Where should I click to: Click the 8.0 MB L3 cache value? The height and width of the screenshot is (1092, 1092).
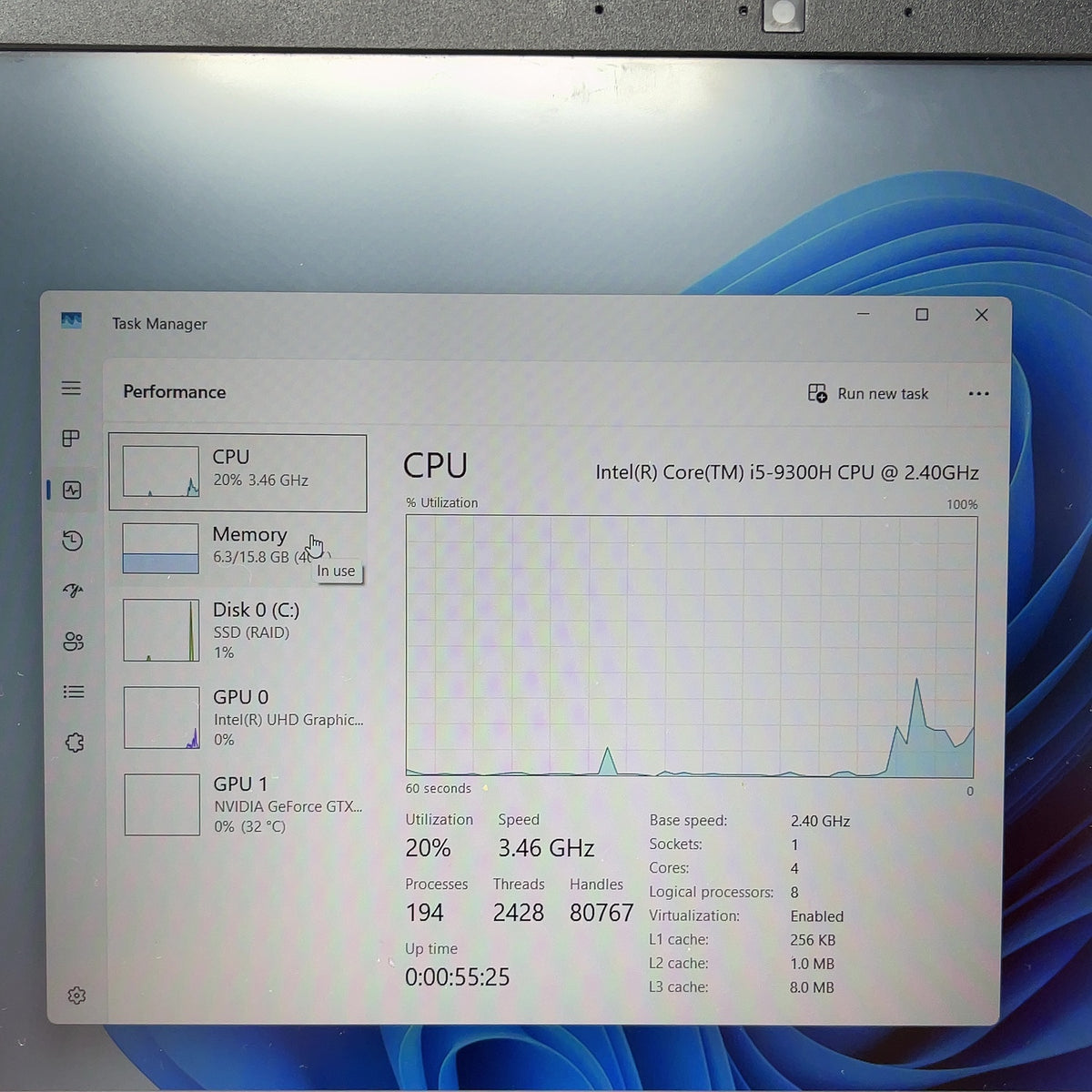pyautogui.click(x=812, y=987)
